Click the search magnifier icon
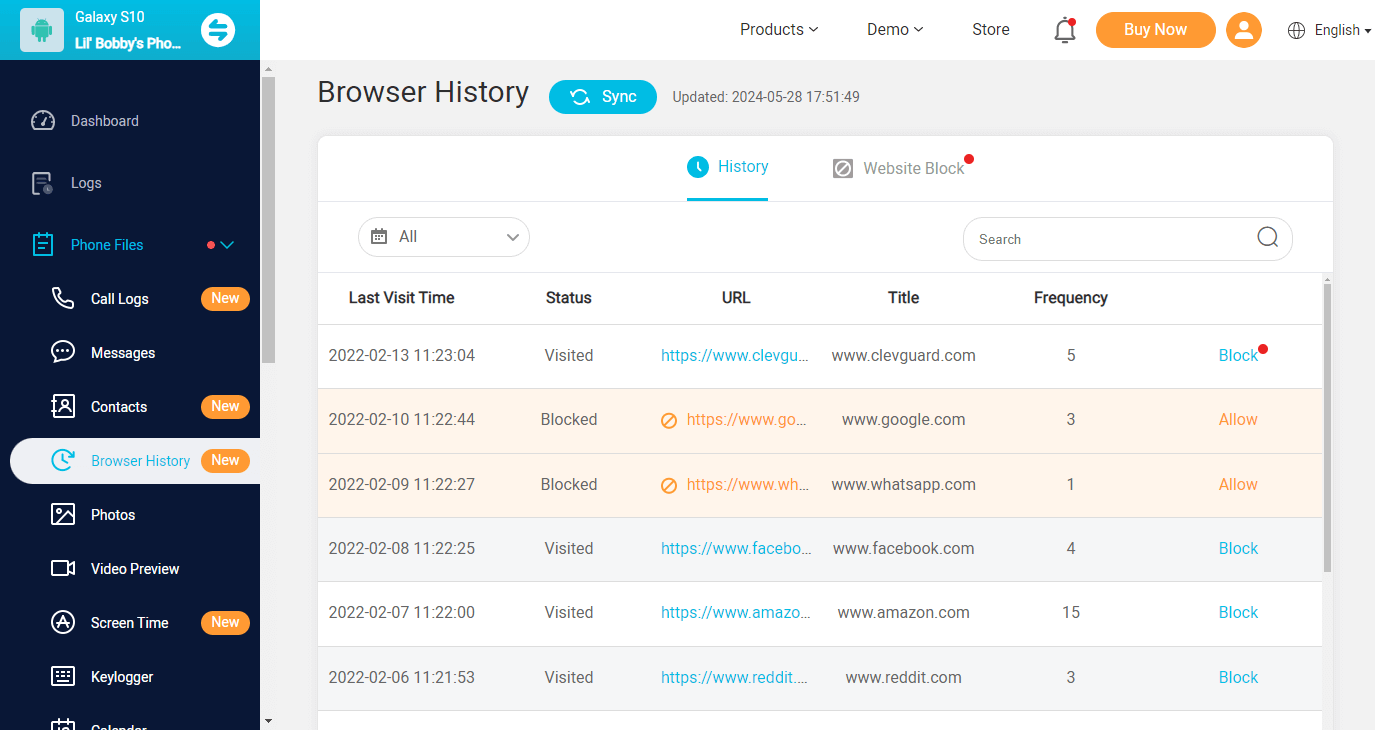1375x730 pixels. (x=1267, y=237)
